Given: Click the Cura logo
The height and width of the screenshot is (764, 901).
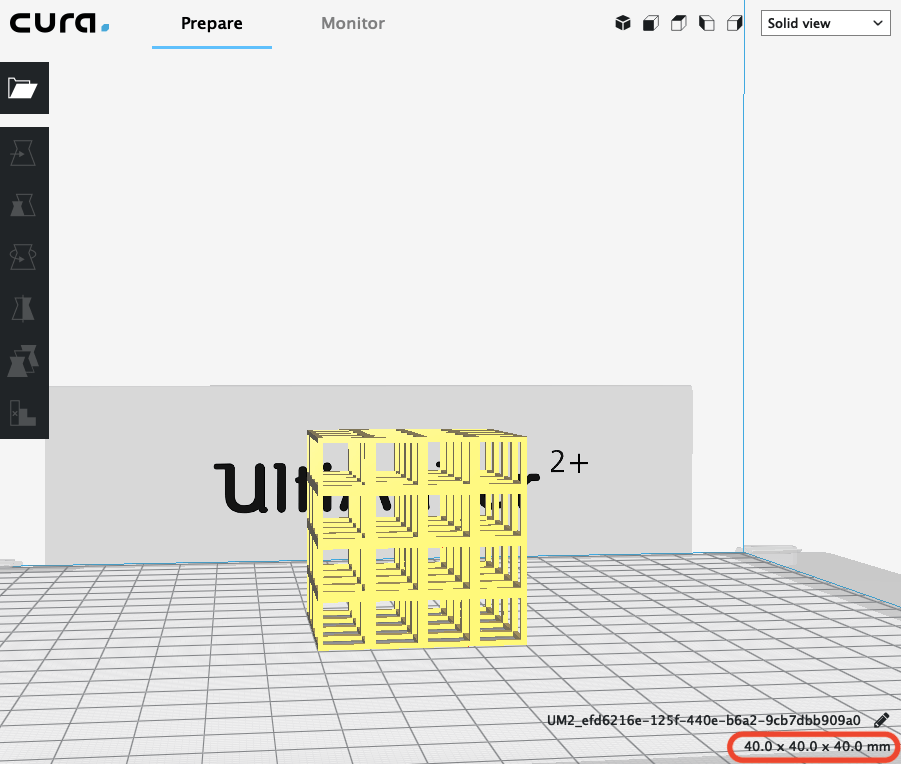Looking at the screenshot, I should 59,23.
